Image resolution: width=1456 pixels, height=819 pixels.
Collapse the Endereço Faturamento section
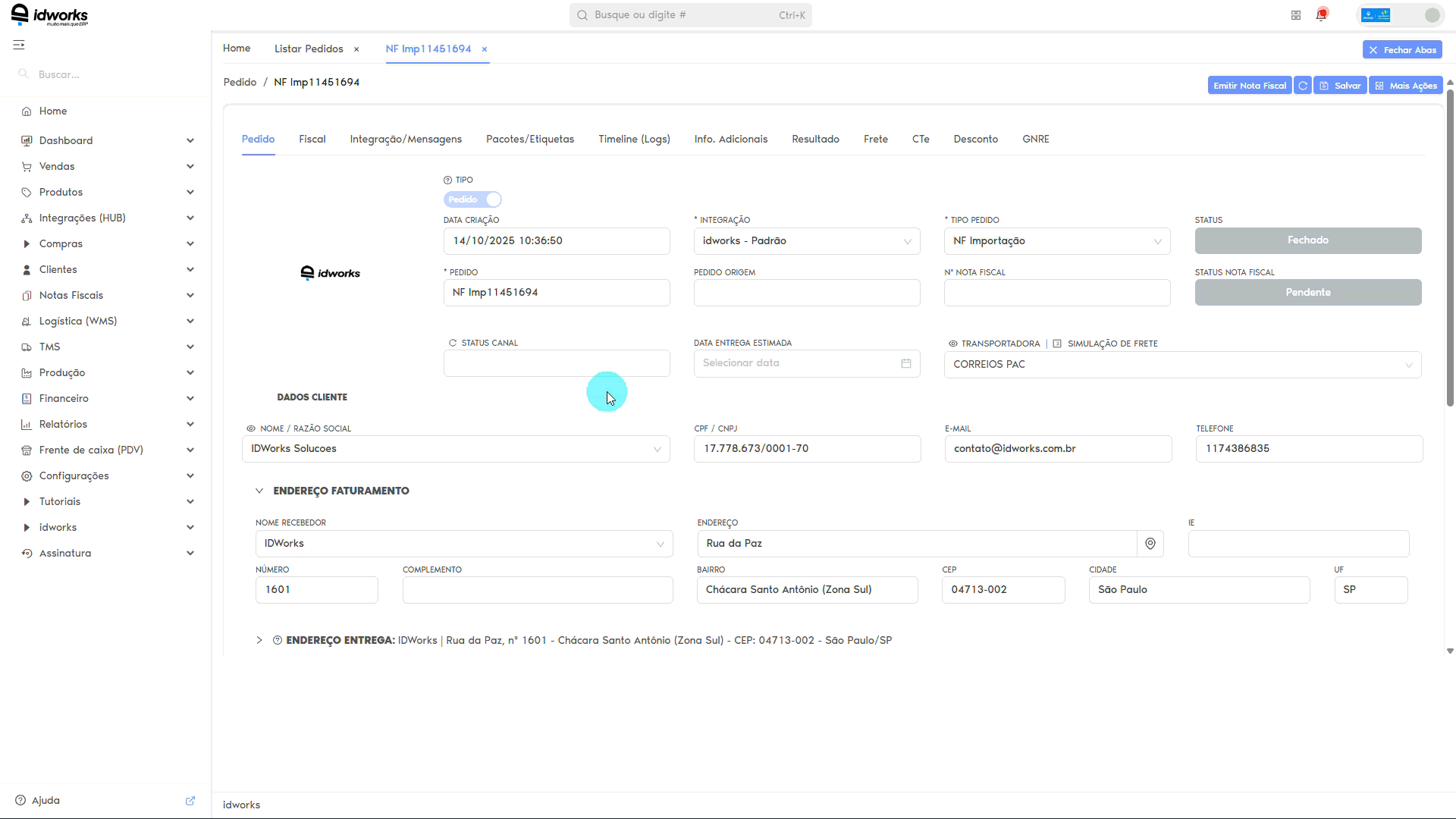click(x=259, y=491)
